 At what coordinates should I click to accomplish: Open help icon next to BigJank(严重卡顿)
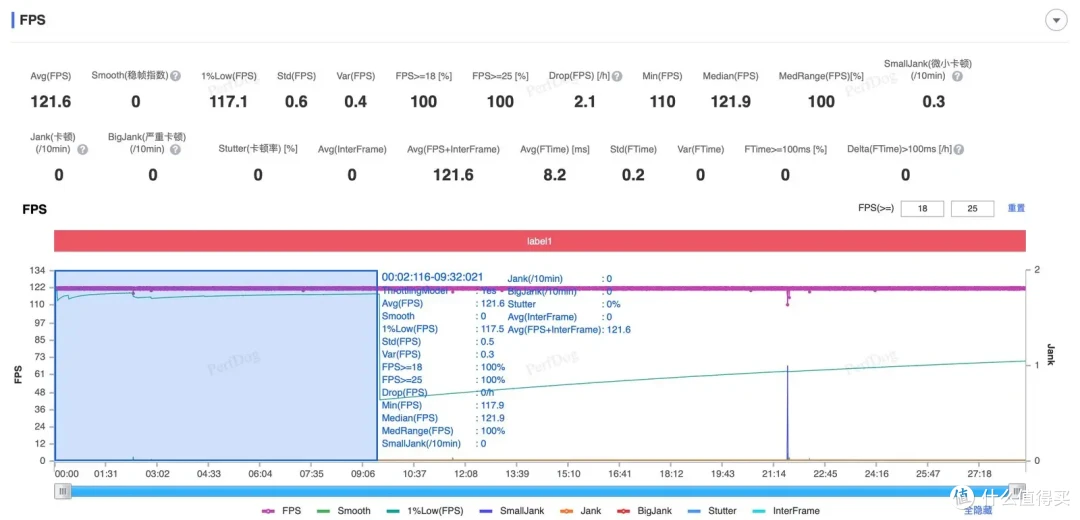coord(175,149)
